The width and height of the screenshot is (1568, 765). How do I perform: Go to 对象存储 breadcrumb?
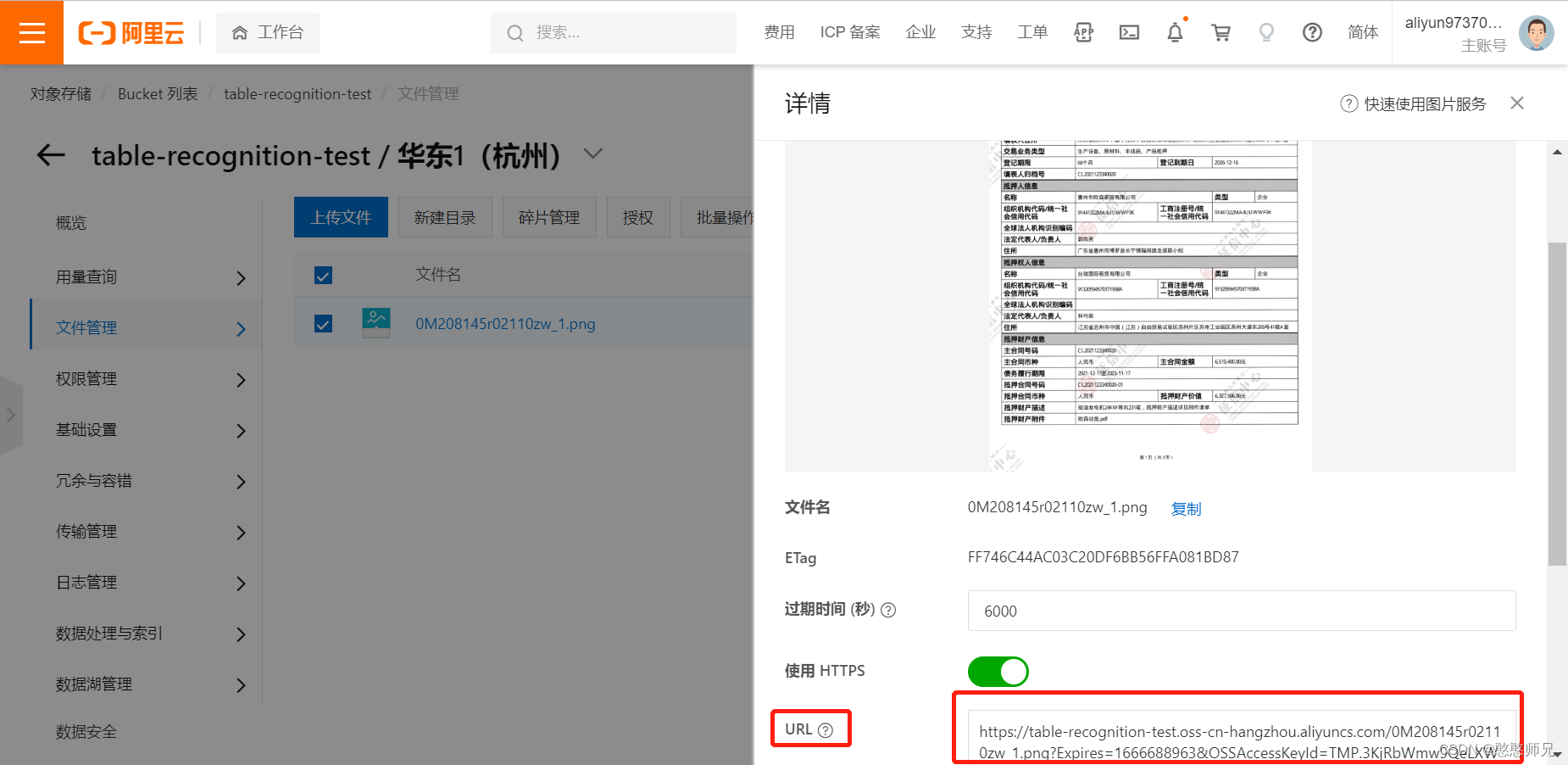tap(61, 93)
